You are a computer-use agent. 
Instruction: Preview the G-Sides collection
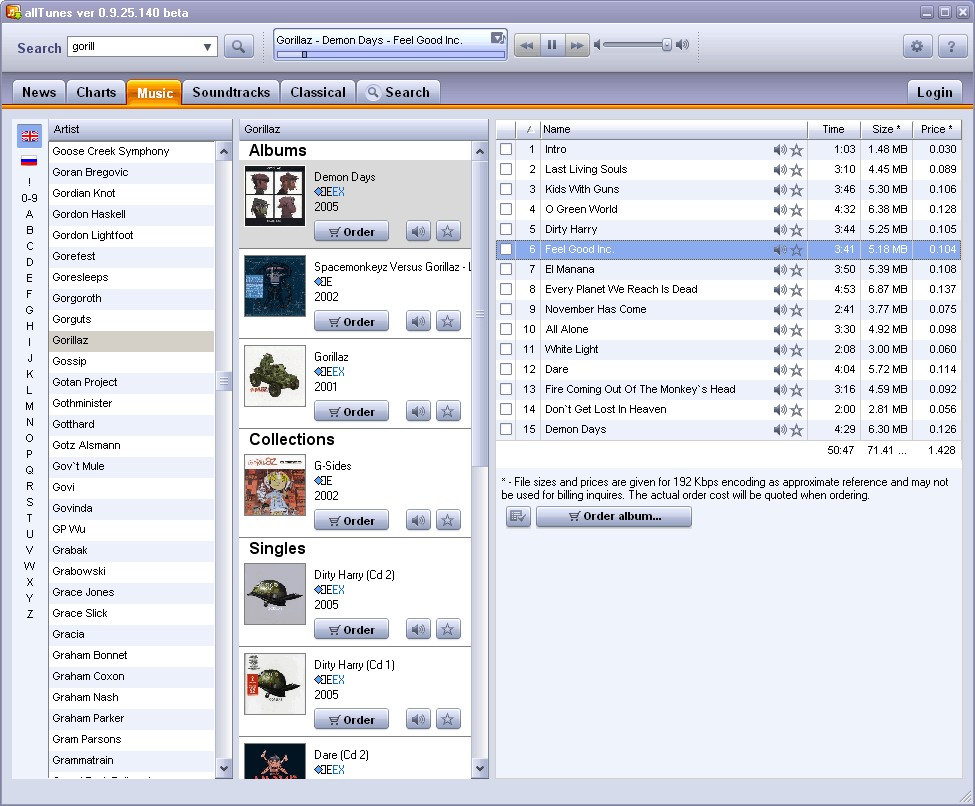418,520
